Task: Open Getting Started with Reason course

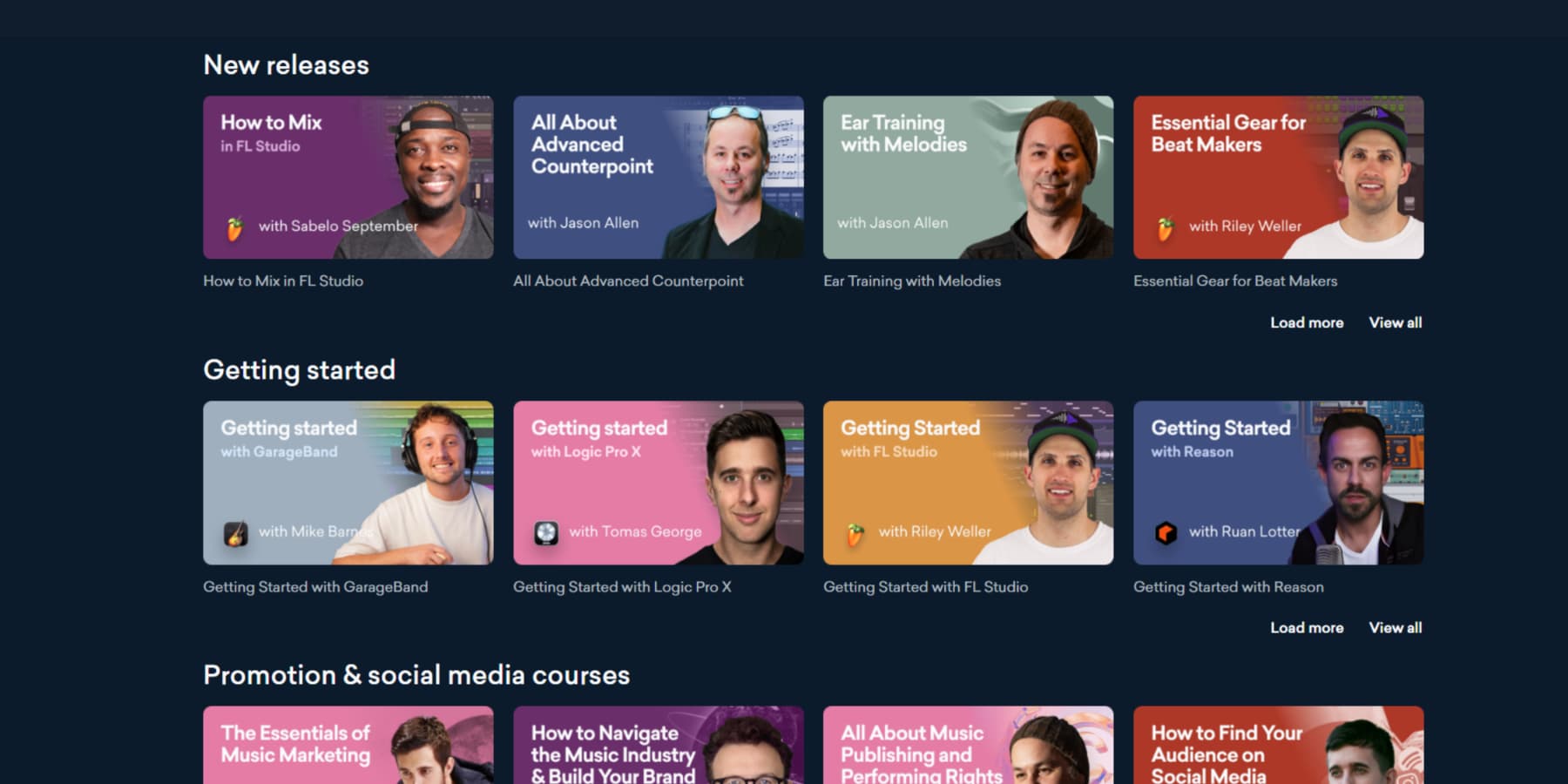Action: tap(1278, 482)
